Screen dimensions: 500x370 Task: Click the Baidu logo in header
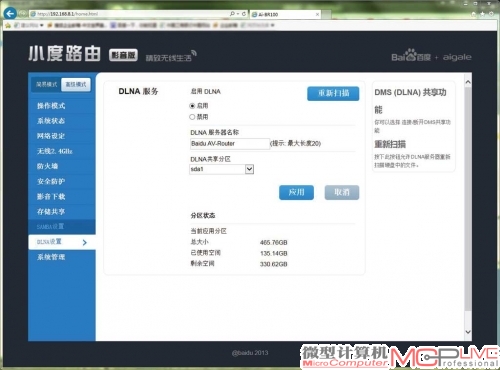[411, 56]
